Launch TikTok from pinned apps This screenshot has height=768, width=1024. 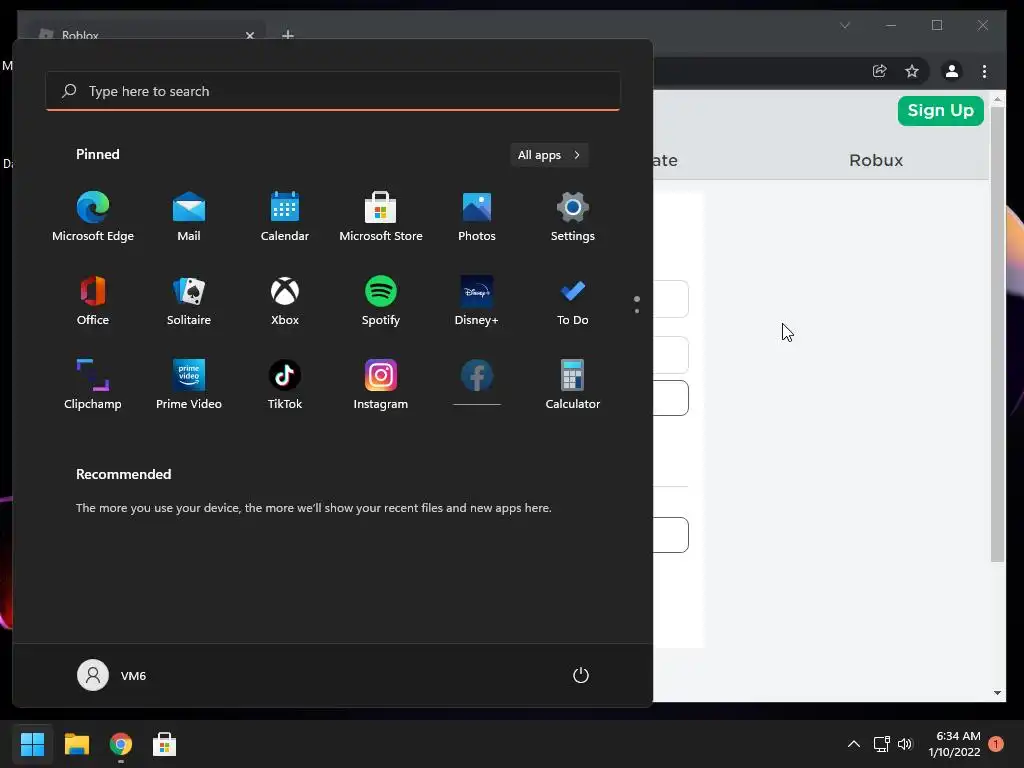[x=285, y=385]
